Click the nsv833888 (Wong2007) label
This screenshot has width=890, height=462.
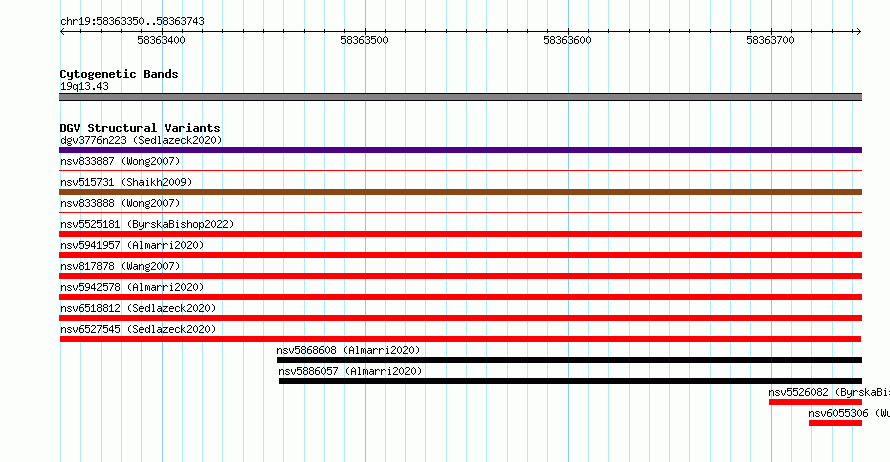120,203
